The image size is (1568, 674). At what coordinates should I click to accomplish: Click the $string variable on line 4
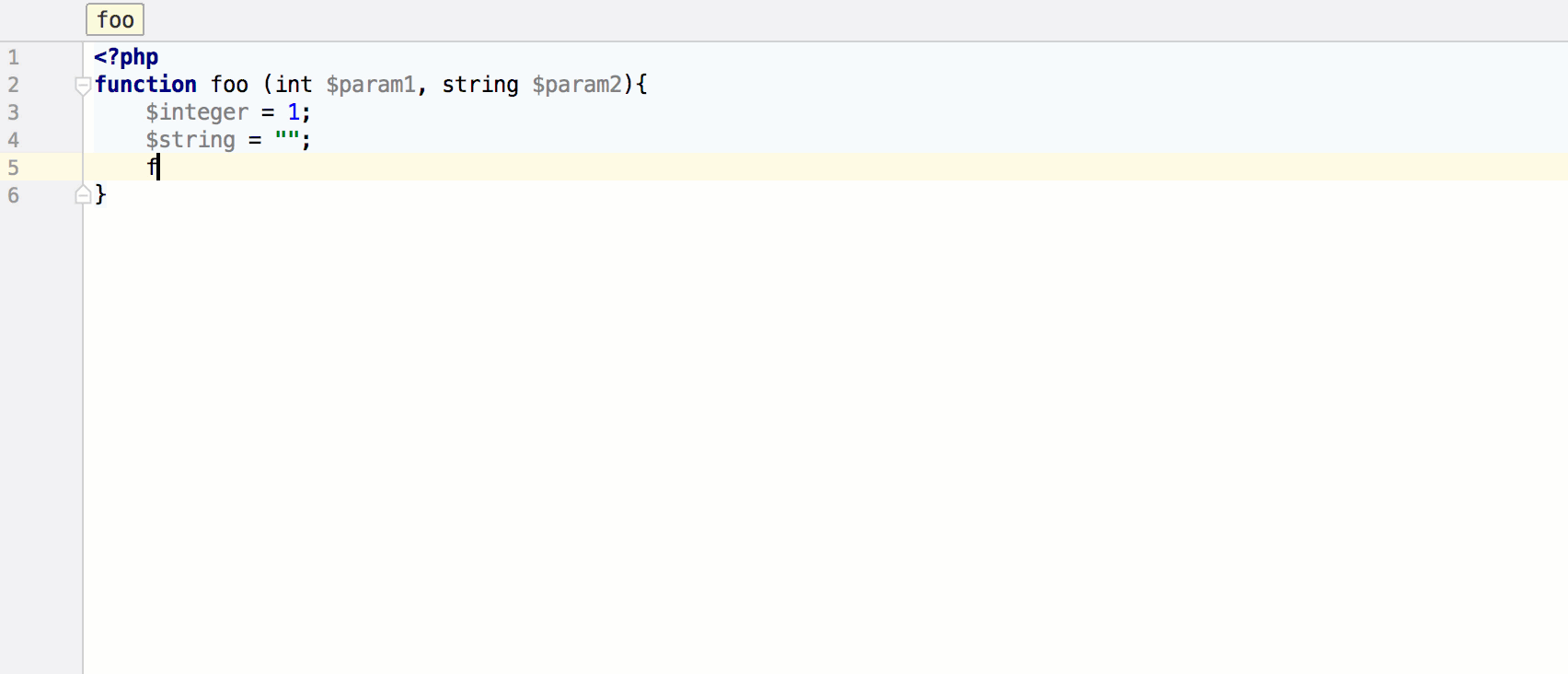(x=190, y=140)
